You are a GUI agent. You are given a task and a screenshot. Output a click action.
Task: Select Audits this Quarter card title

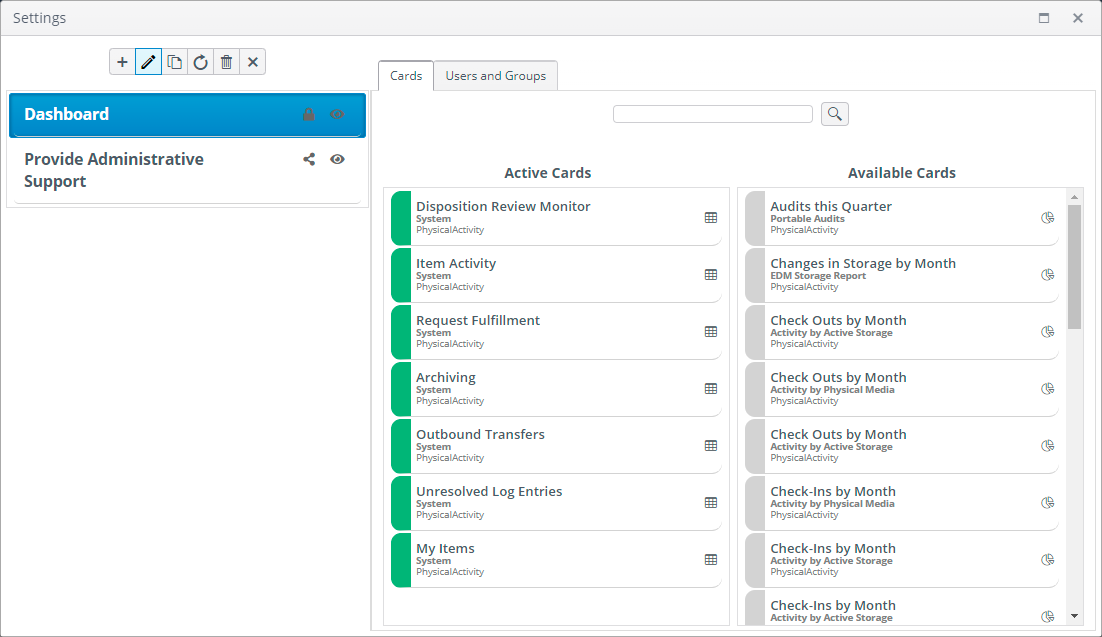[x=831, y=206]
